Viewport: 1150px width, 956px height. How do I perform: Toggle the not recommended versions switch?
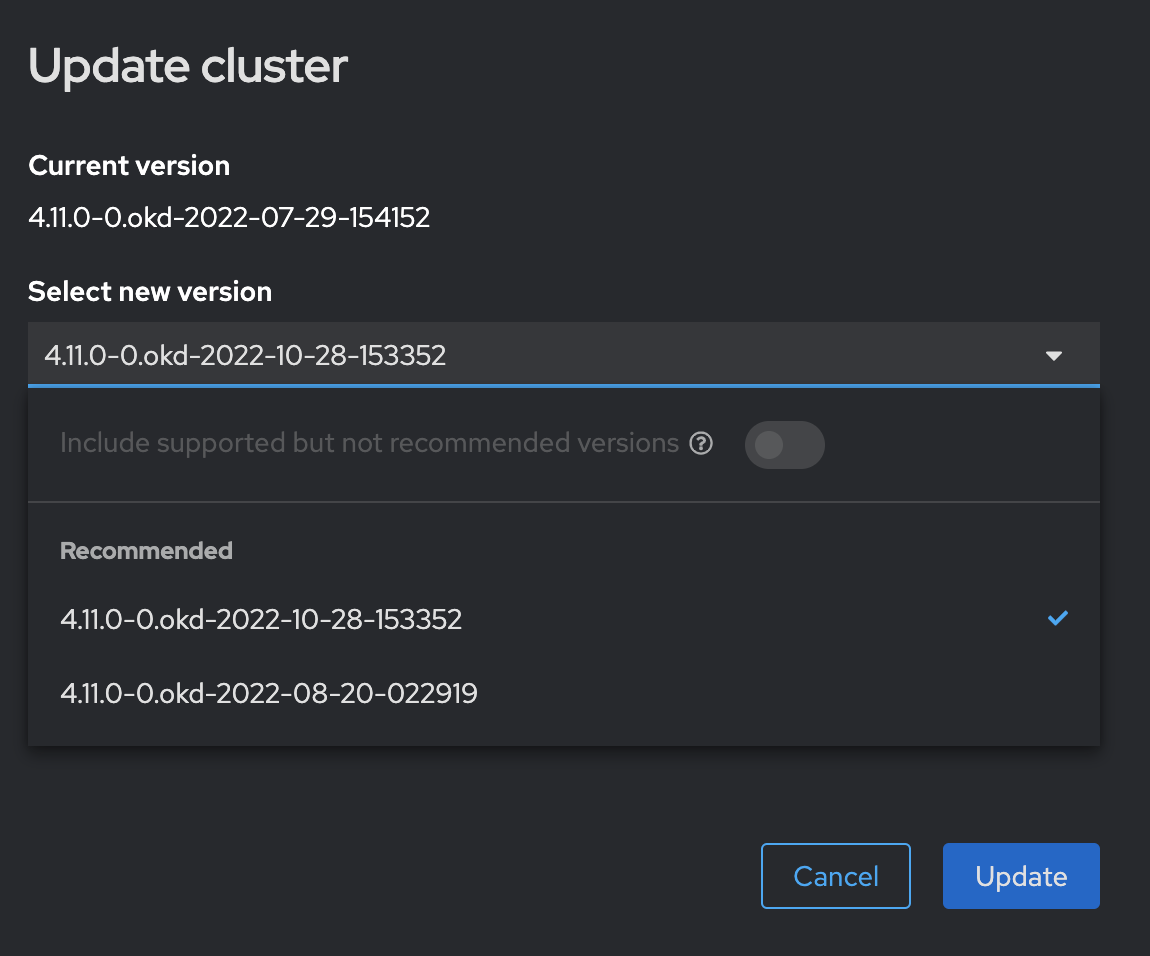coord(784,445)
